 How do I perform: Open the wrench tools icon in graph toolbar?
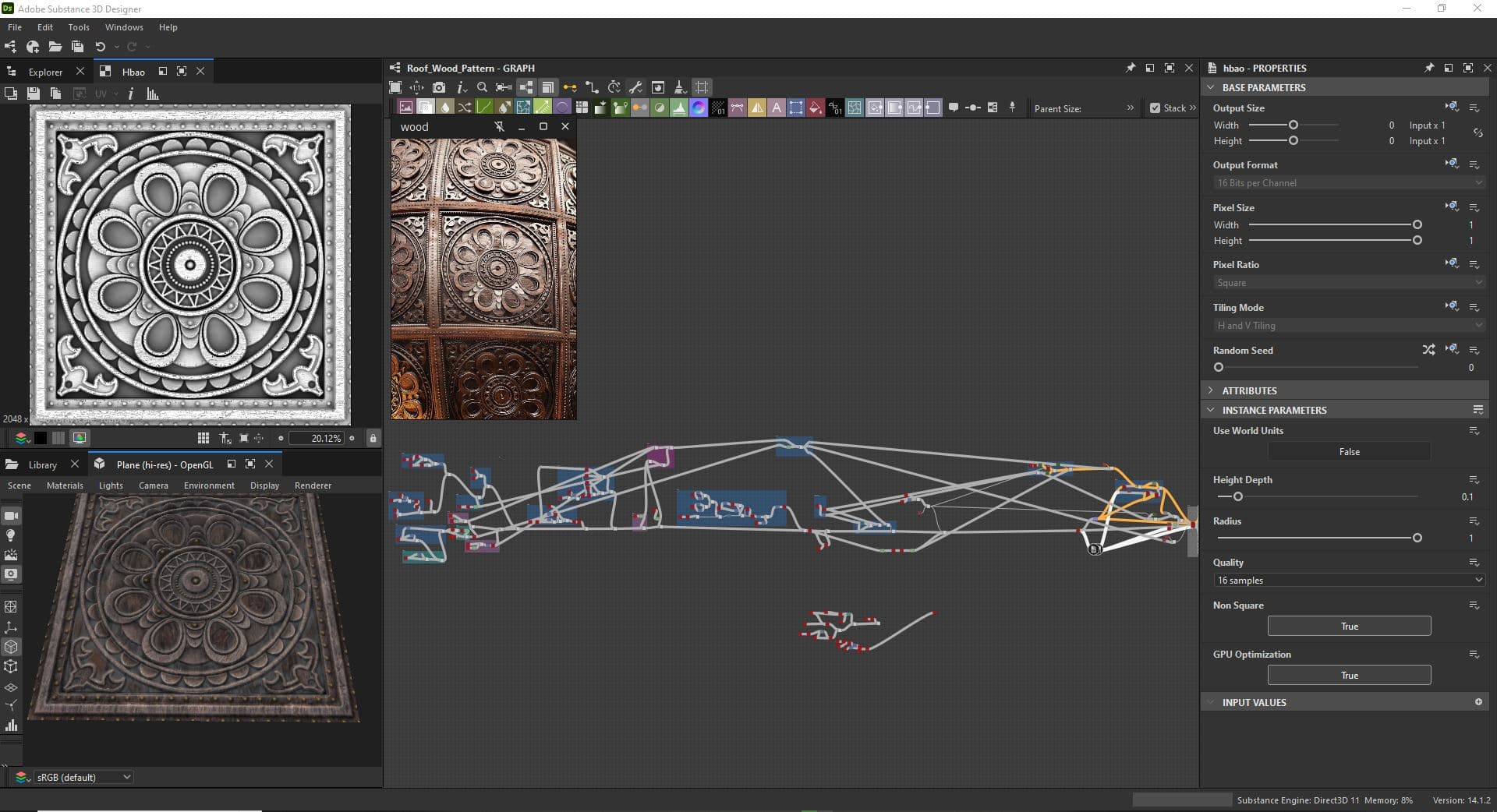click(635, 87)
